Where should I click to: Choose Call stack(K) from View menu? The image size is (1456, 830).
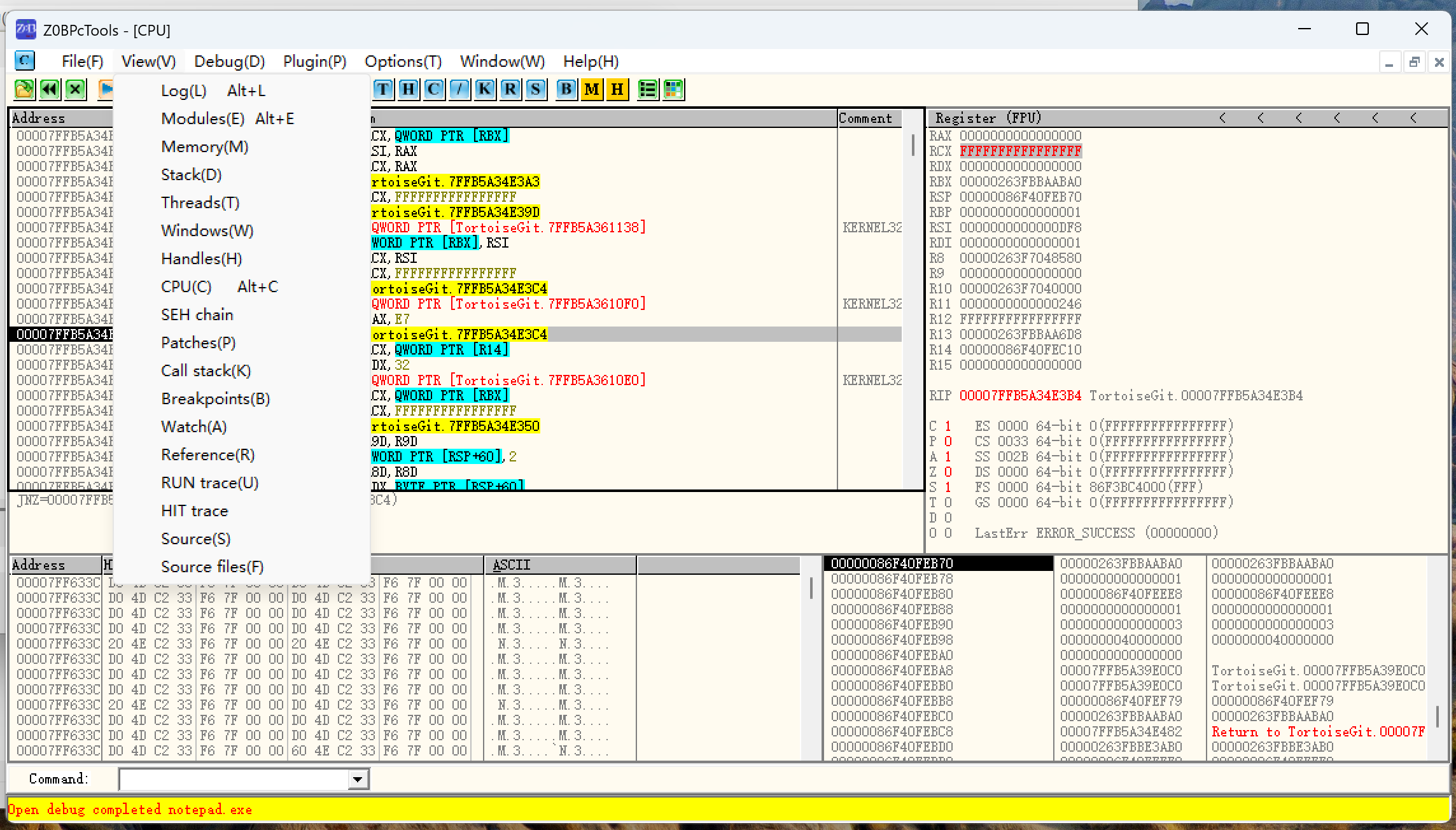click(242, 370)
